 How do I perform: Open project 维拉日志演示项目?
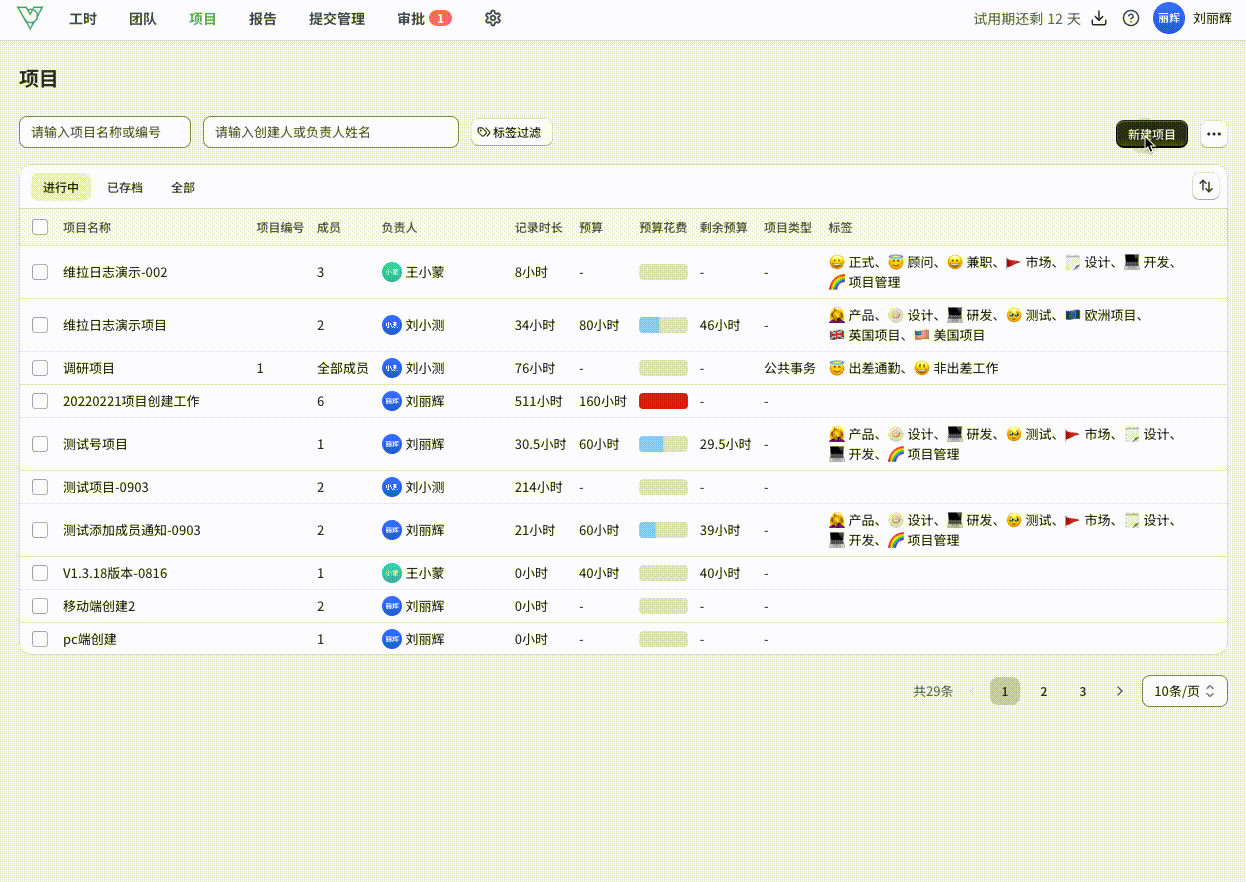(115, 325)
